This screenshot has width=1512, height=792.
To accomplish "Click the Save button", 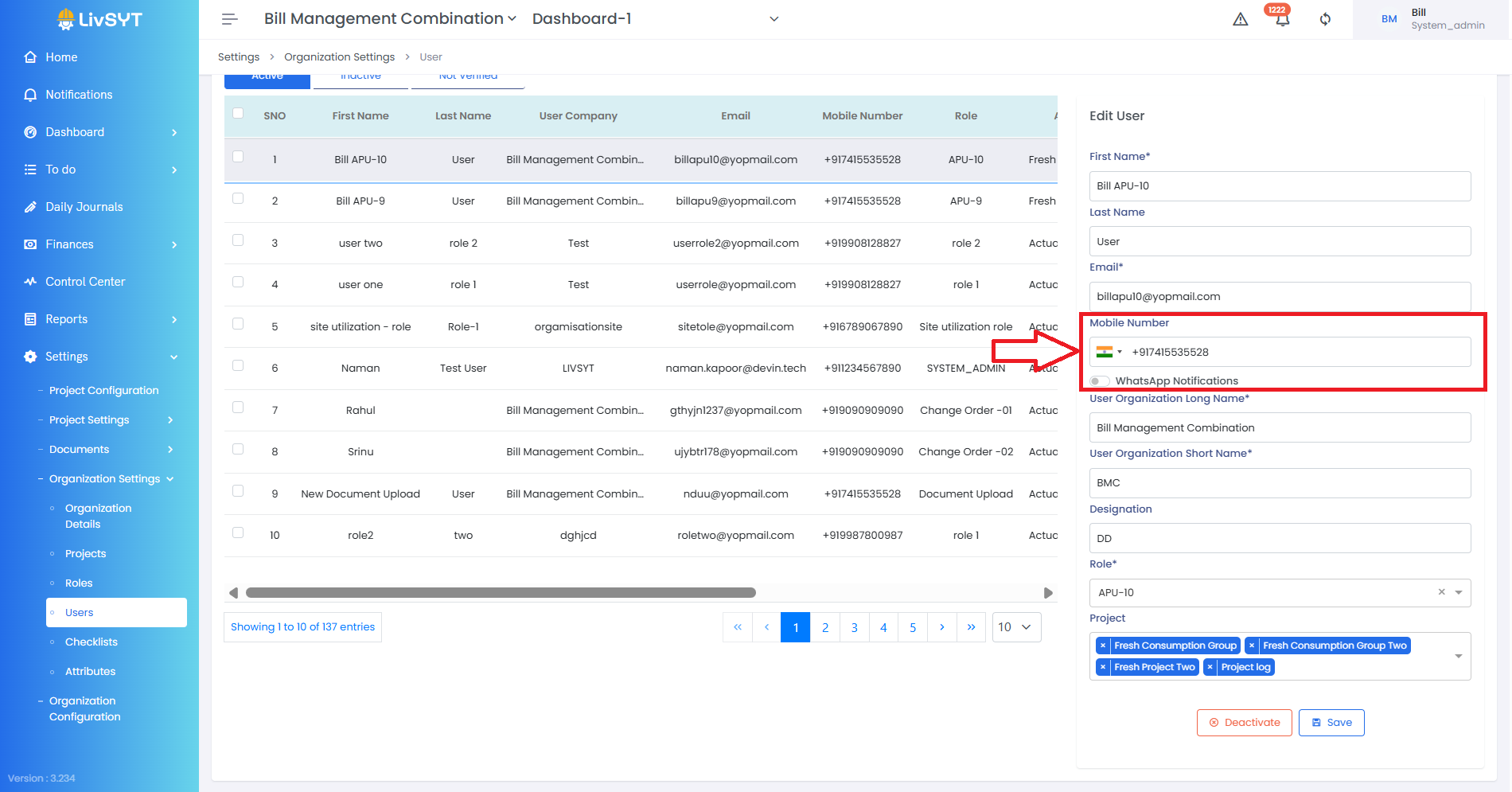I will (x=1331, y=723).
